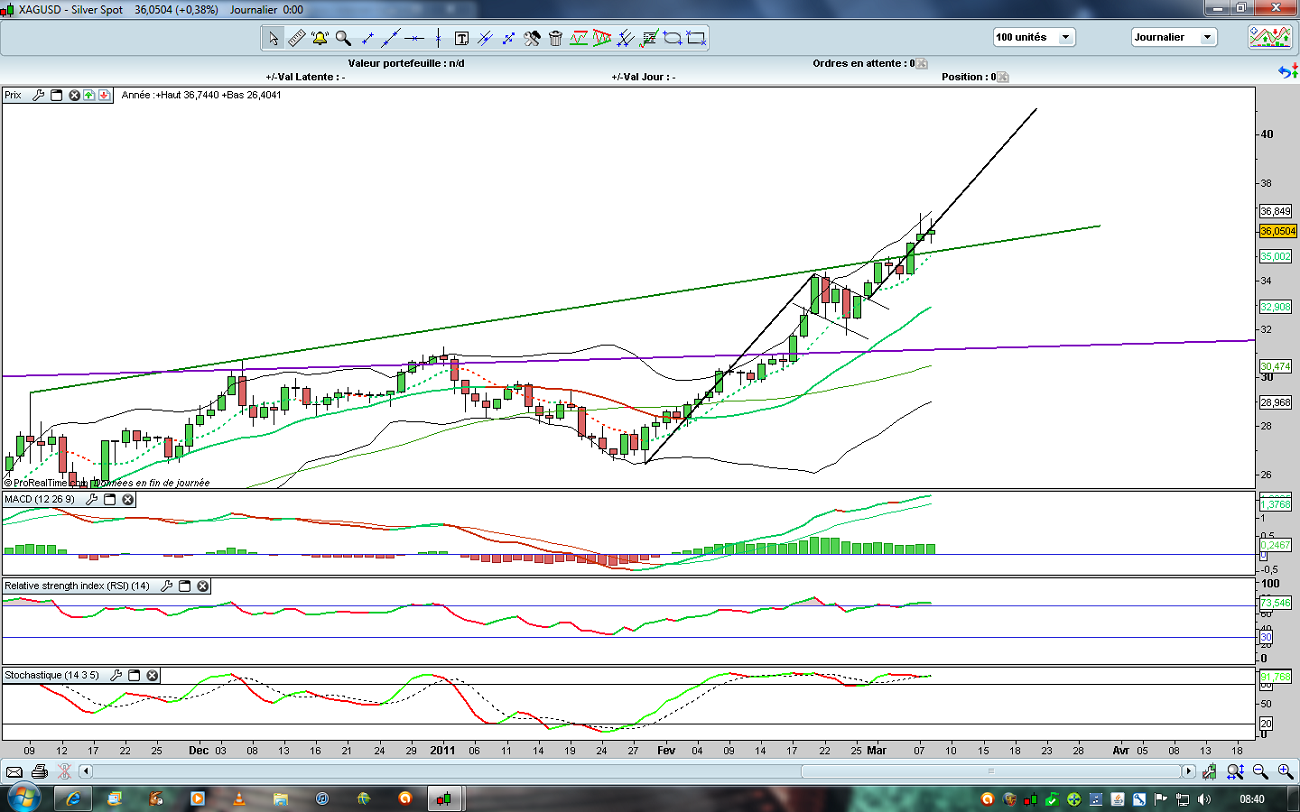Viewport: 1300px width, 812px height.
Task: Maximize the RSI indicator panel
Action: point(185,586)
